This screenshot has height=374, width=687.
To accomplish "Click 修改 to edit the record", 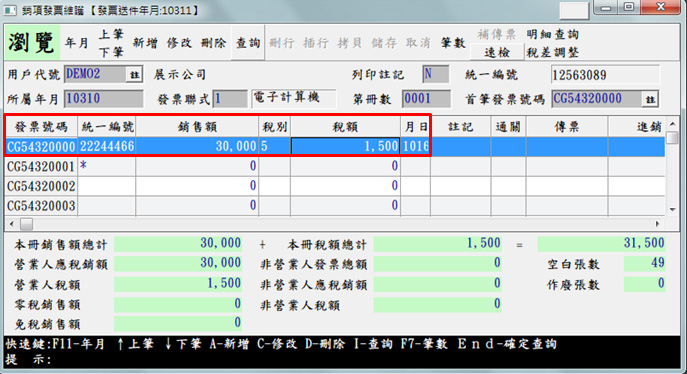I will coord(179,43).
